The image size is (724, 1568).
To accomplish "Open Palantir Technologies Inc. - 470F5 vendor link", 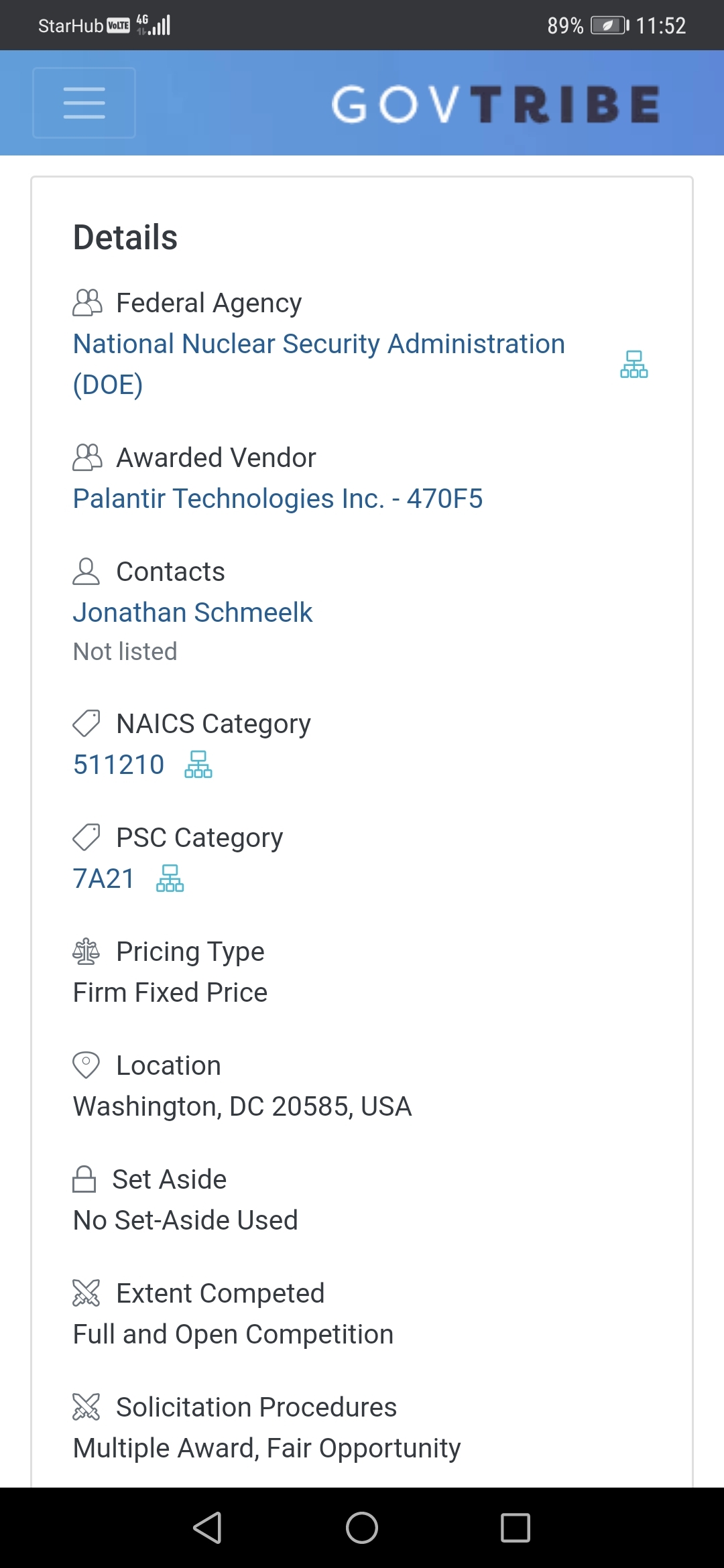I will pos(278,499).
